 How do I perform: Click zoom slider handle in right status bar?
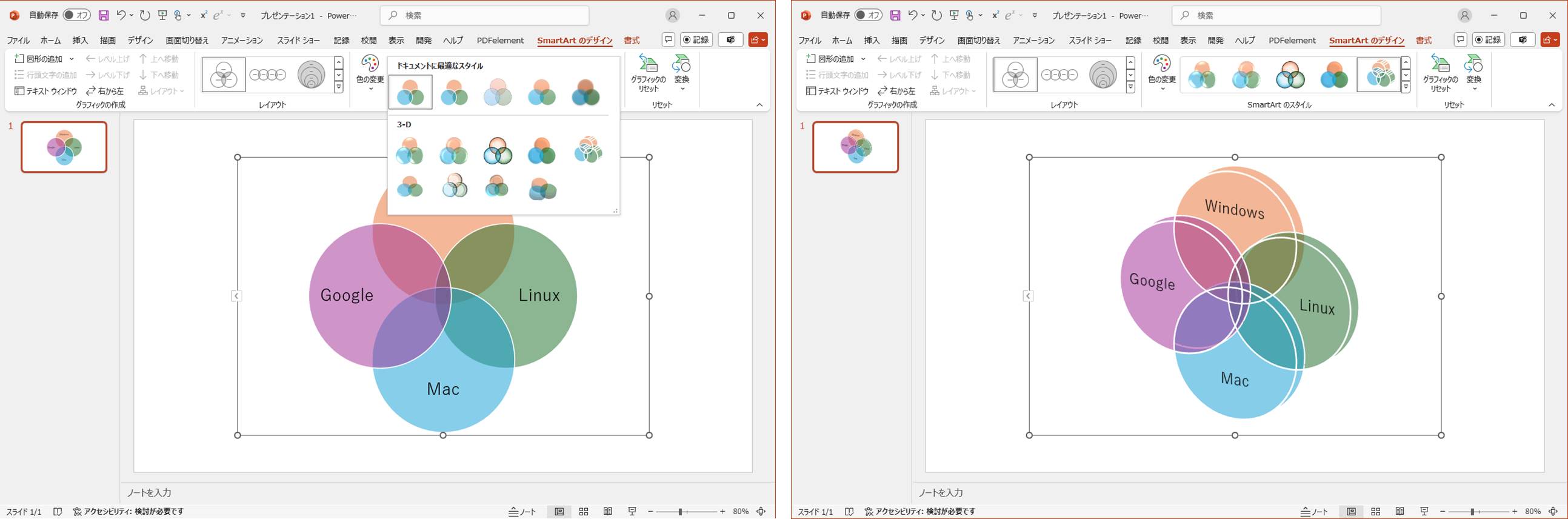pos(1472,512)
